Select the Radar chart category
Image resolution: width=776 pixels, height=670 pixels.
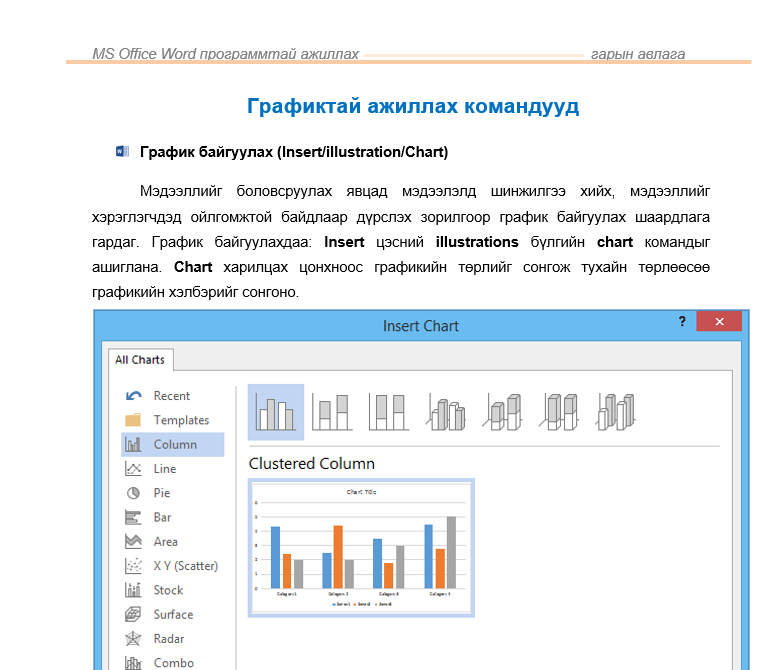[172, 639]
